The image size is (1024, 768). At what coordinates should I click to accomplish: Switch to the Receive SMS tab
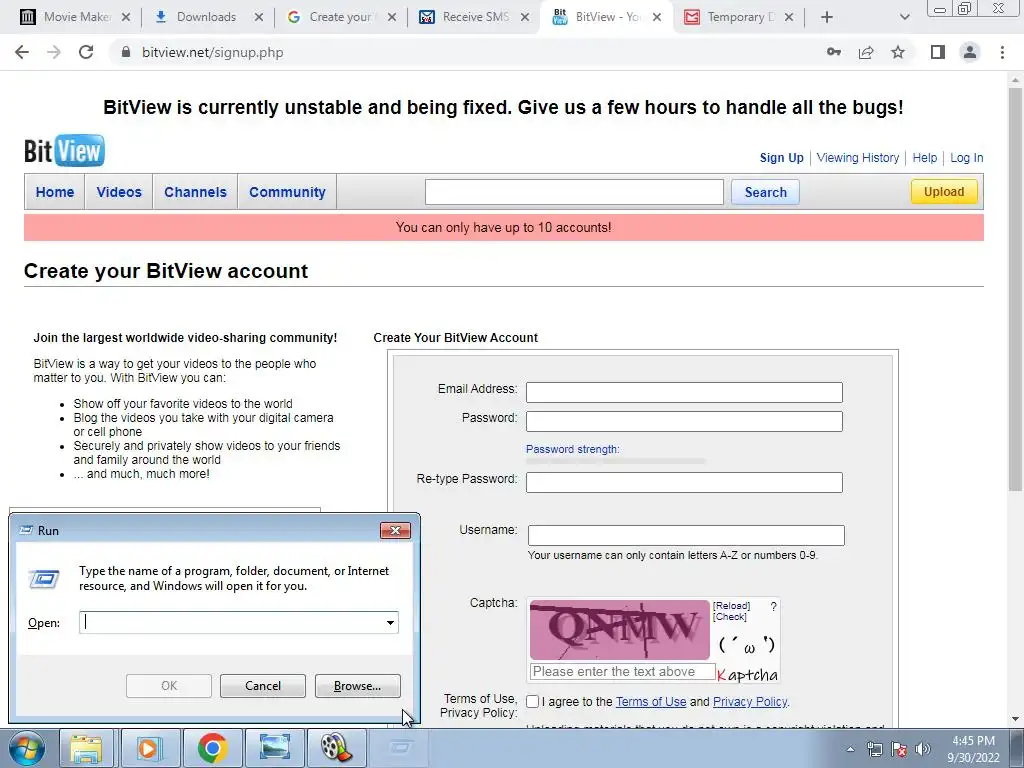pyautogui.click(x=473, y=17)
